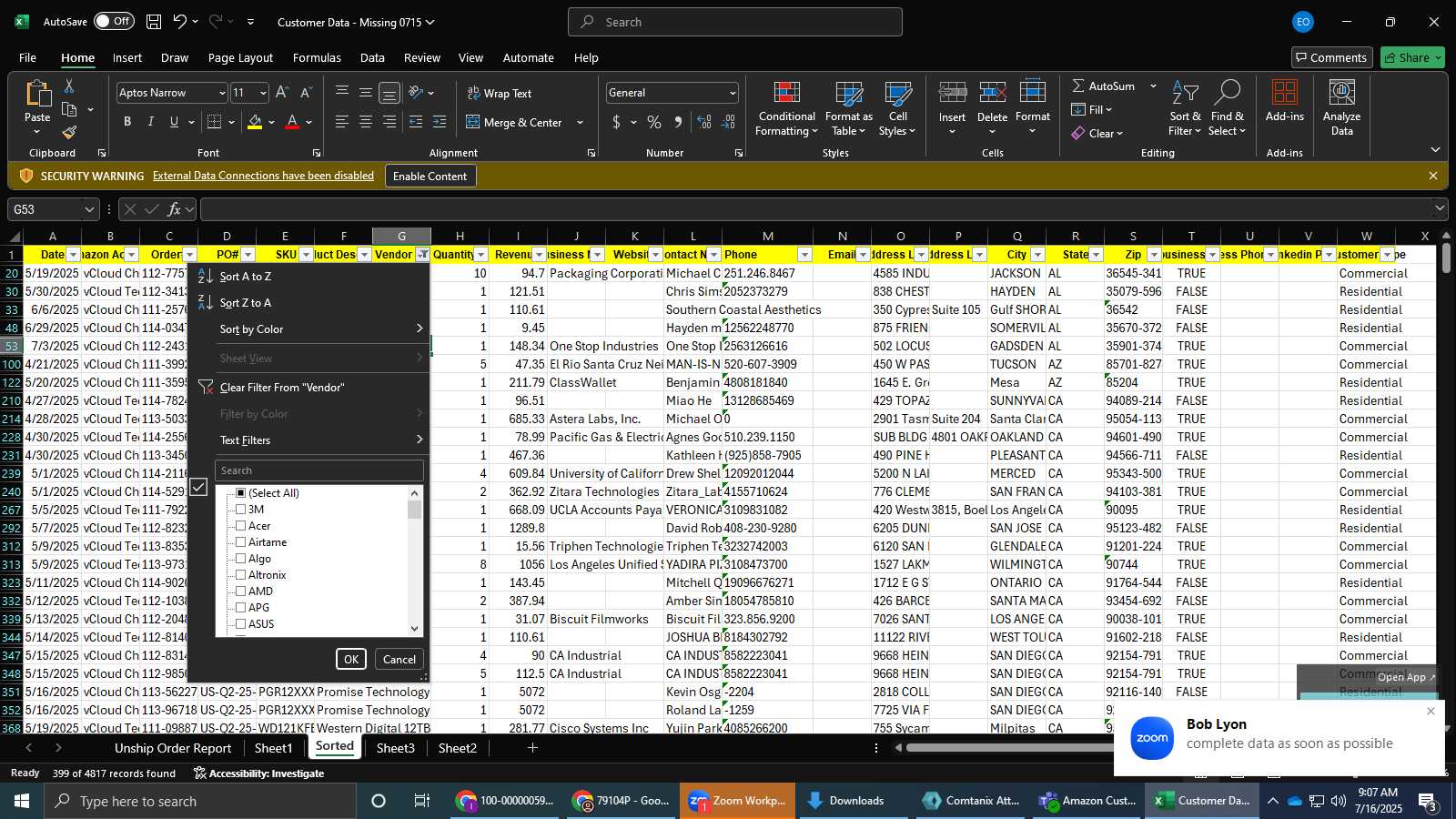Click Cancel in the filter menu
The width and height of the screenshot is (1456, 819).
tap(399, 660)
